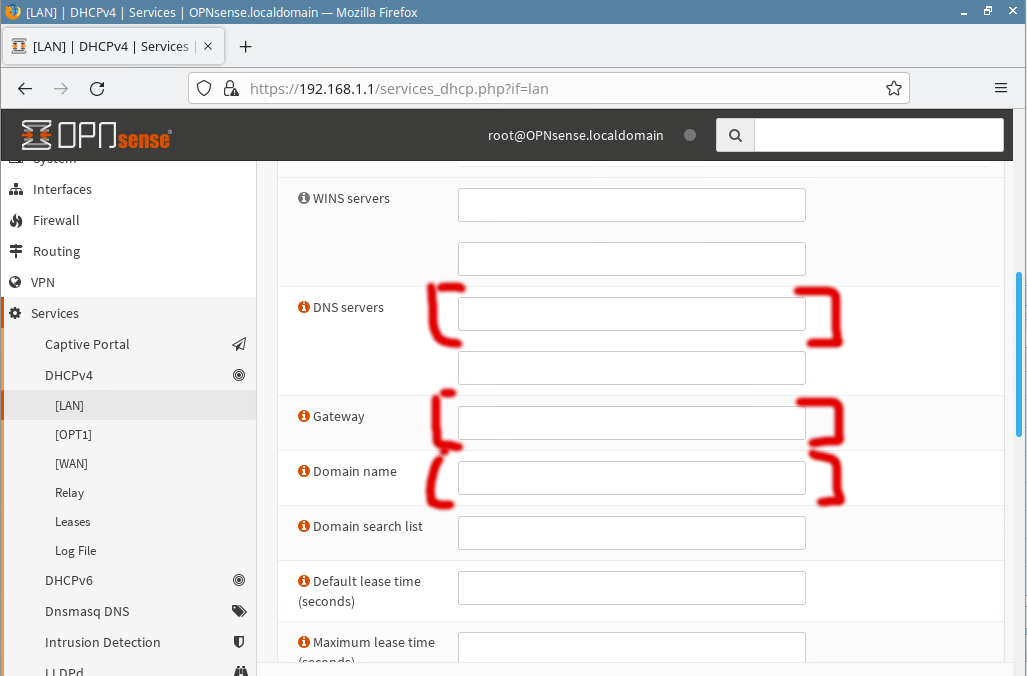Open new browser tab
Screen dimensions: 1027x676
coord(246,47)
